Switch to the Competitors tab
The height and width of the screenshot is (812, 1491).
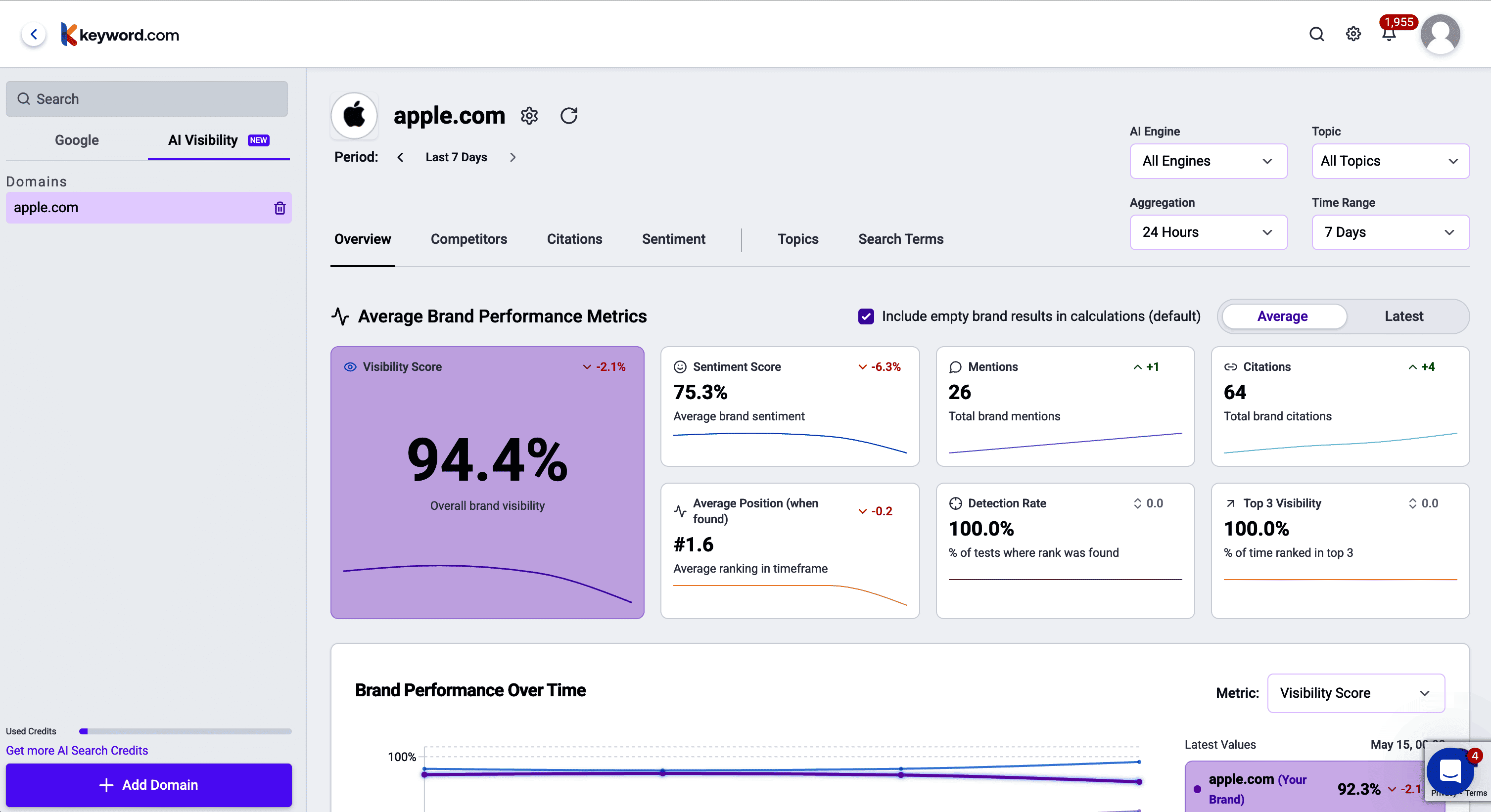coord(468,239)
